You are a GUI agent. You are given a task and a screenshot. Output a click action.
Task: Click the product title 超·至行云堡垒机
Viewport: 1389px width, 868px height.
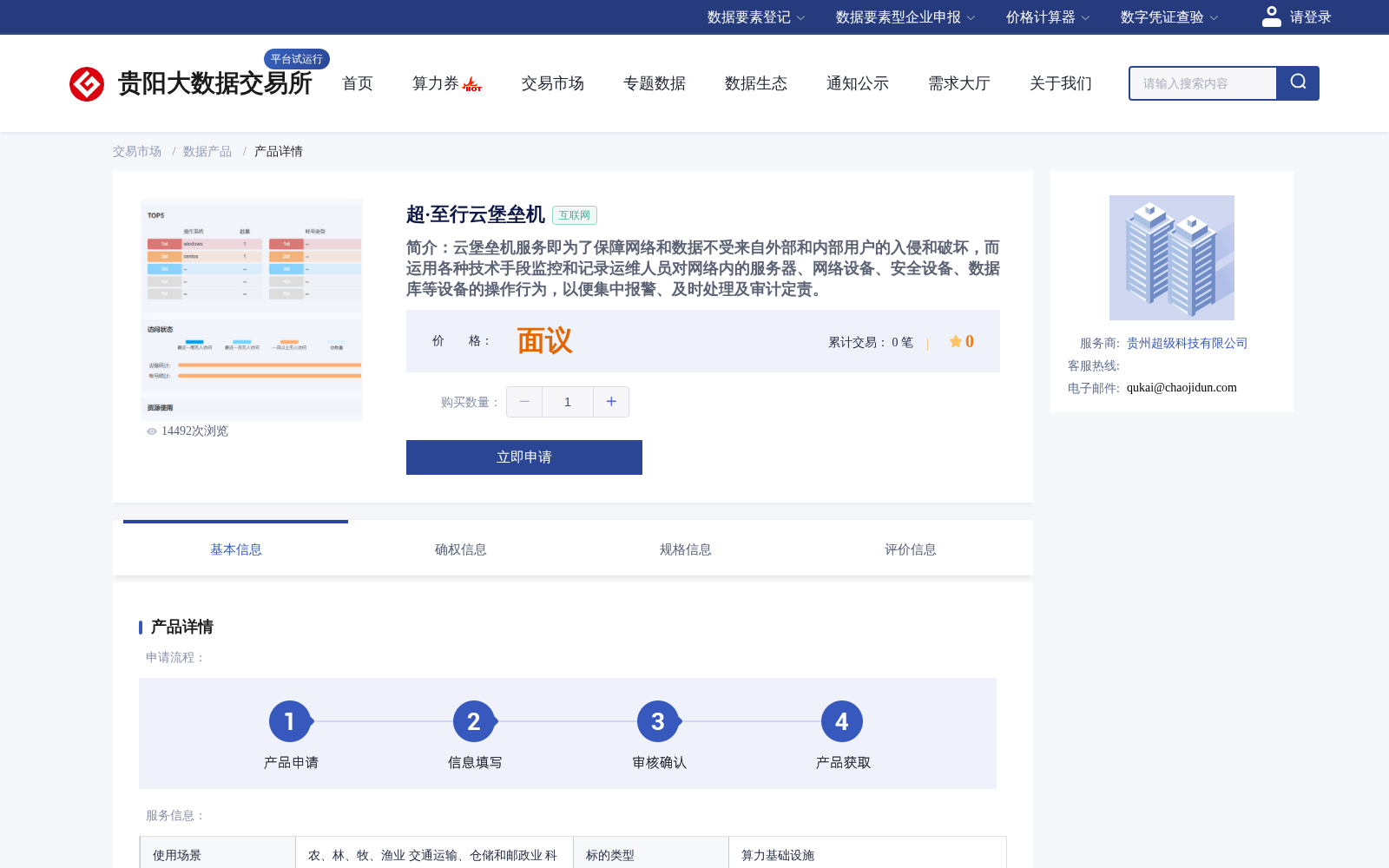(x=476, y=214)
